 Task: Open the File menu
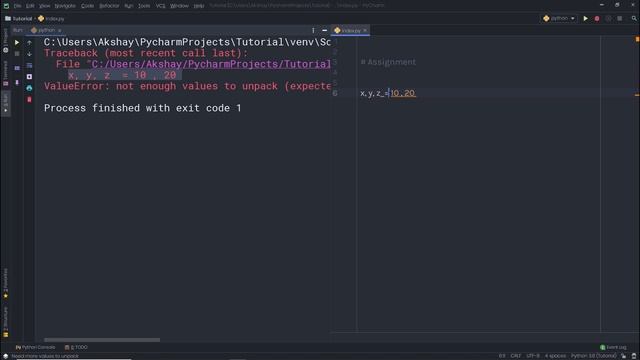(x=17, y=6)
